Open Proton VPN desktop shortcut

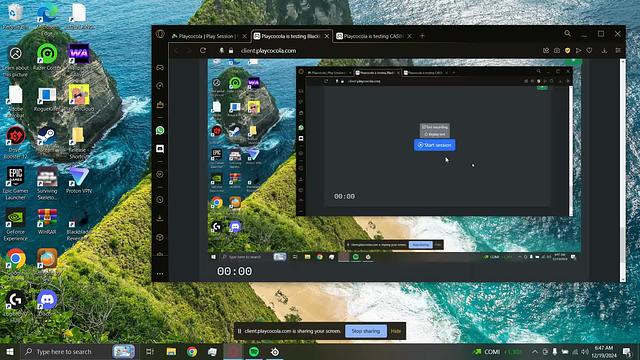(79, 180)
